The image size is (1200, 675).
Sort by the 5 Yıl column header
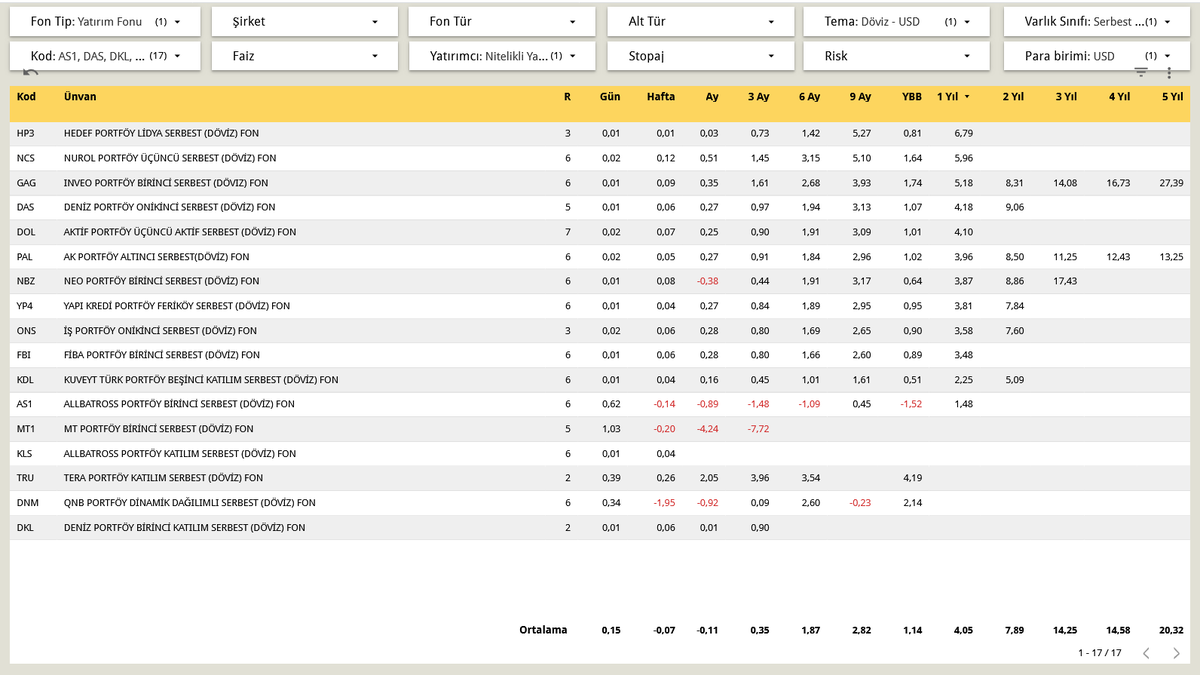point(1172,97)
